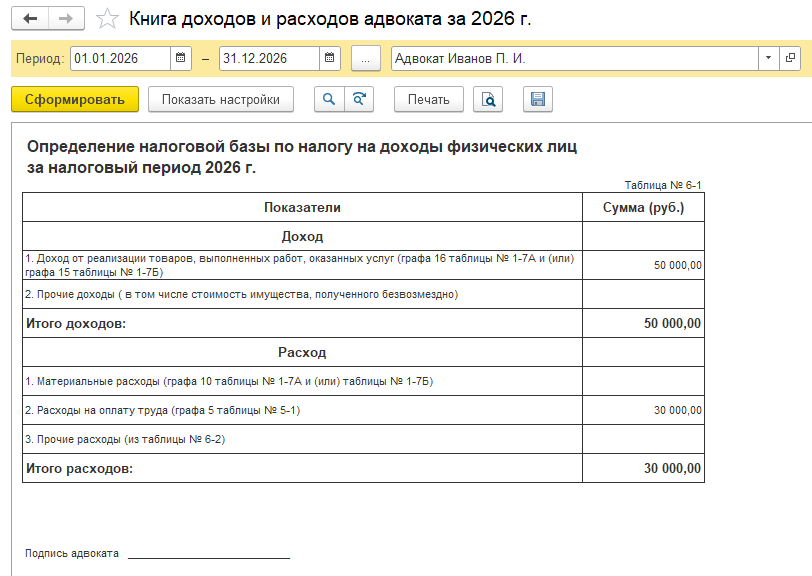Select the Итого доходов sum cell 50 000,00

[643, 323]
